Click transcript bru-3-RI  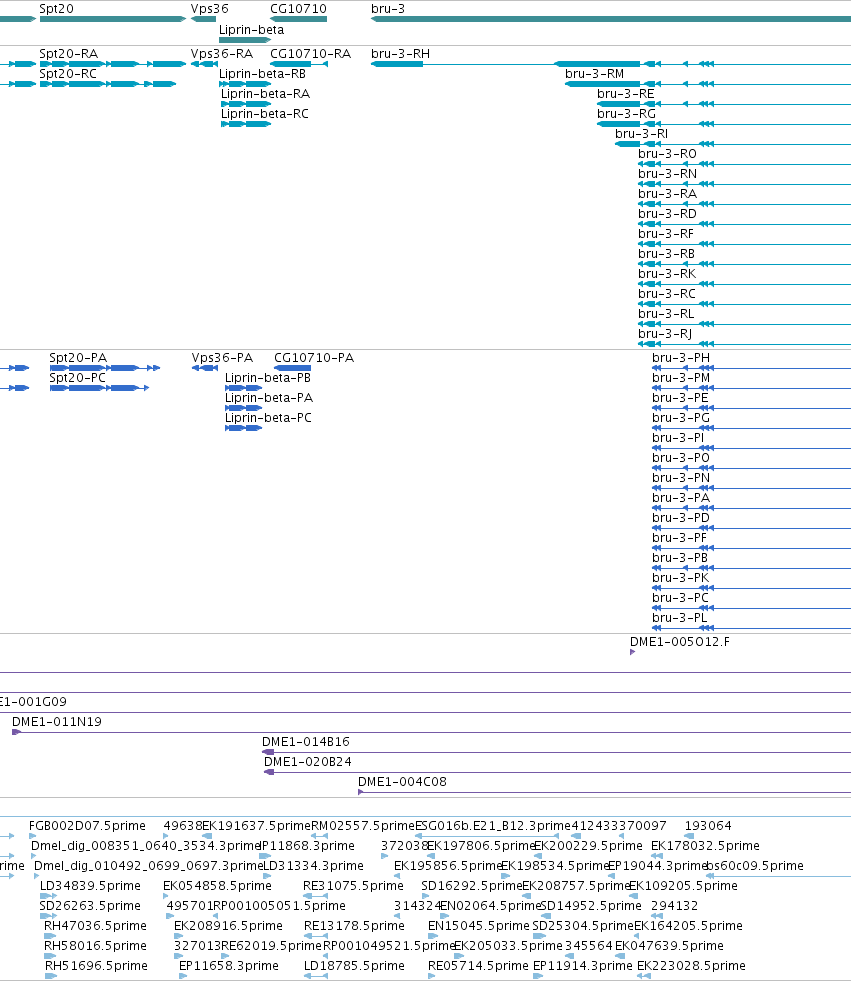click(x=641, y=134)
